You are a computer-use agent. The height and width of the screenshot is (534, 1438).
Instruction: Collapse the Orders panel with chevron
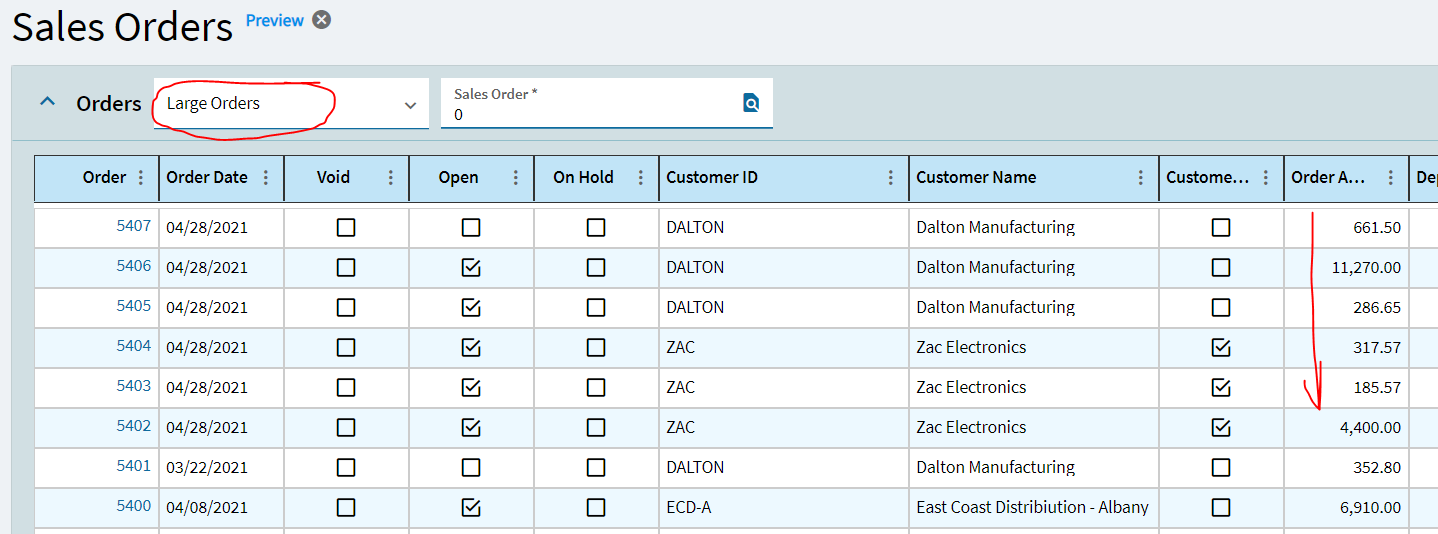(47, 102)
